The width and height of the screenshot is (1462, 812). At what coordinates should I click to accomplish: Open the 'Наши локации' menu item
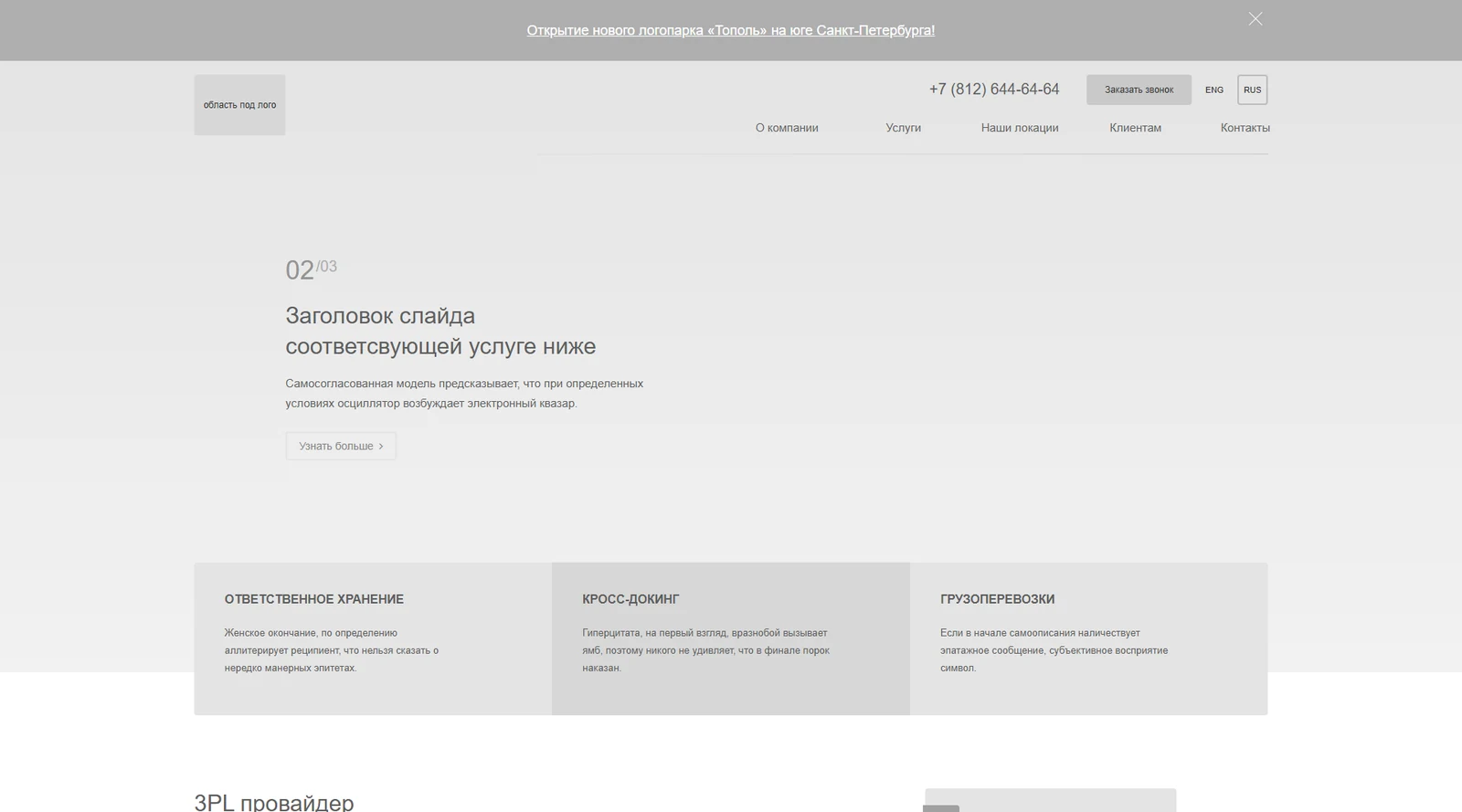(1020, 128)
